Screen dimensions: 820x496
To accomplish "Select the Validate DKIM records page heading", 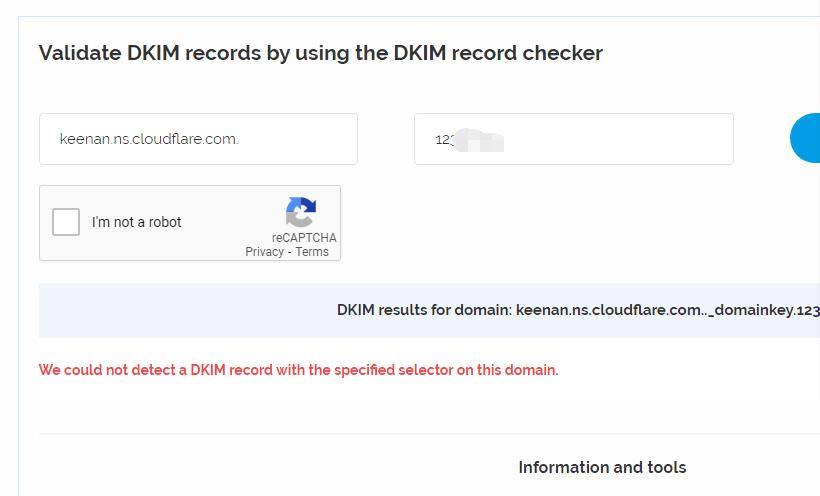I will pyautogui.click(x=321, y=53).
